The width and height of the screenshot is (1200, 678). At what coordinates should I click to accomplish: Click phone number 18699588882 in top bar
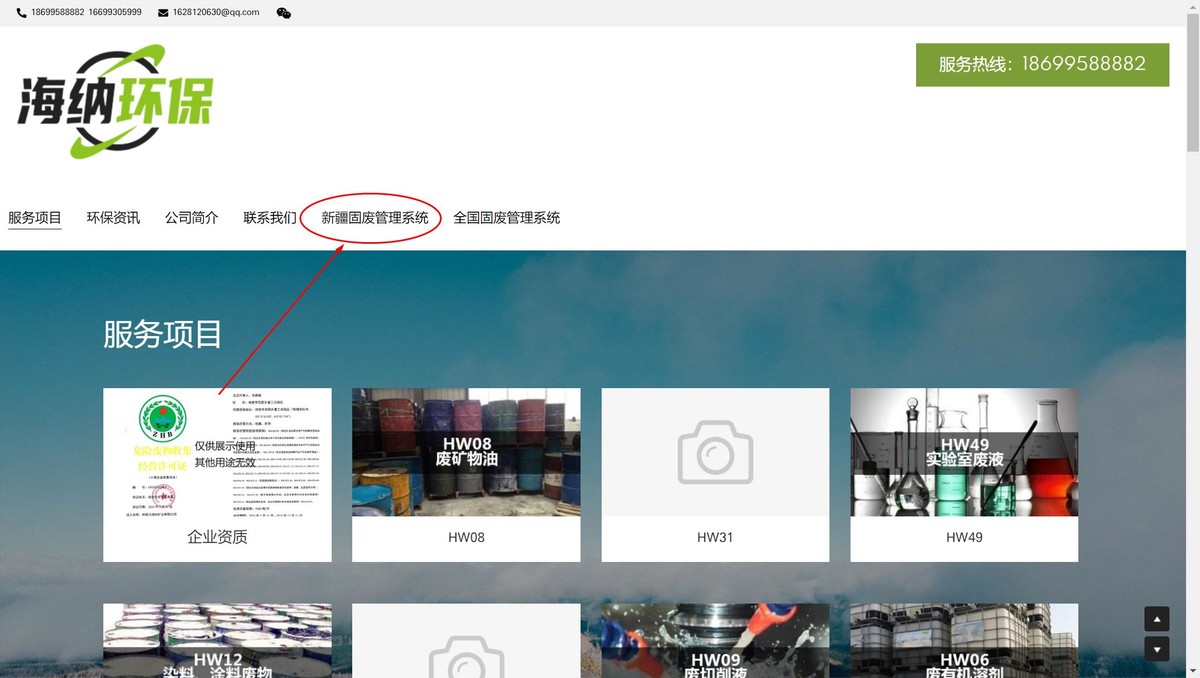click(x=58, y=13)
